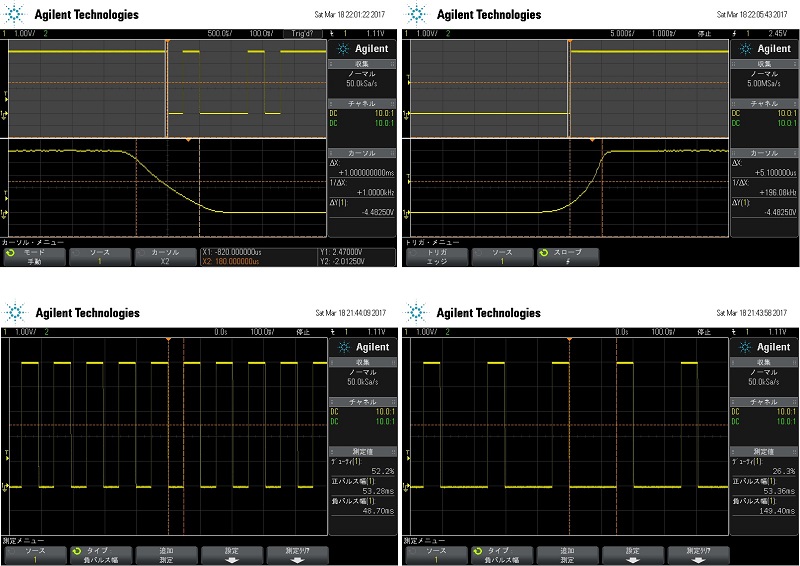This screenshot has width=800, height=566.
Task: Click the Agilent badge icon in the trigger-menu capture
Action: point(746,49)
